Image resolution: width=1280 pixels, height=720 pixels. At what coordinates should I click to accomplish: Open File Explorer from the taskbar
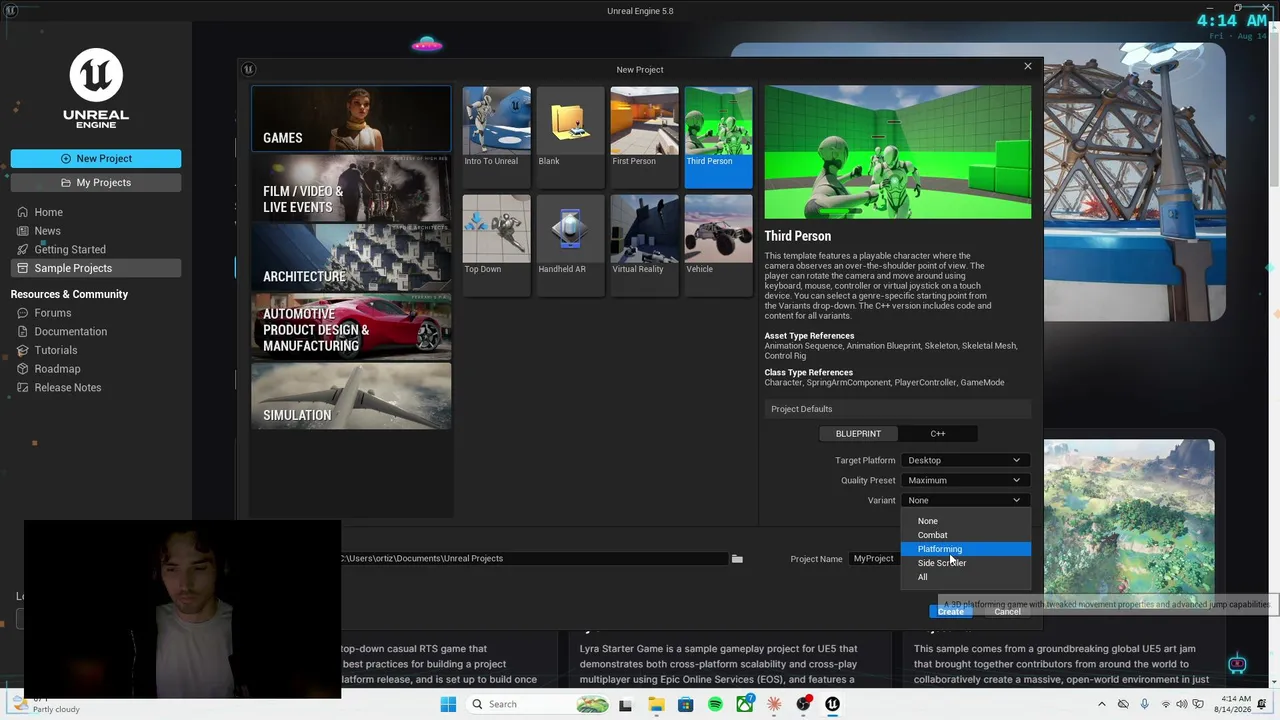click(656, 704)
